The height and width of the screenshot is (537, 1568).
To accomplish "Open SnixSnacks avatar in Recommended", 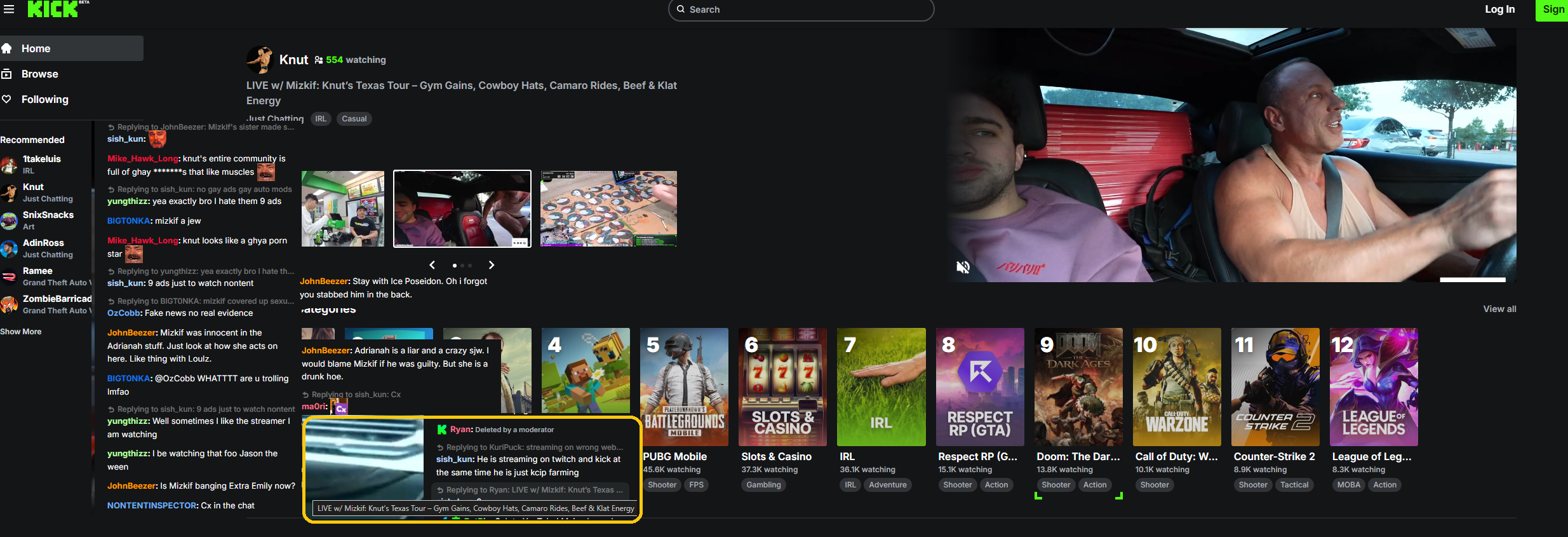I will click(x=9, y=221).
